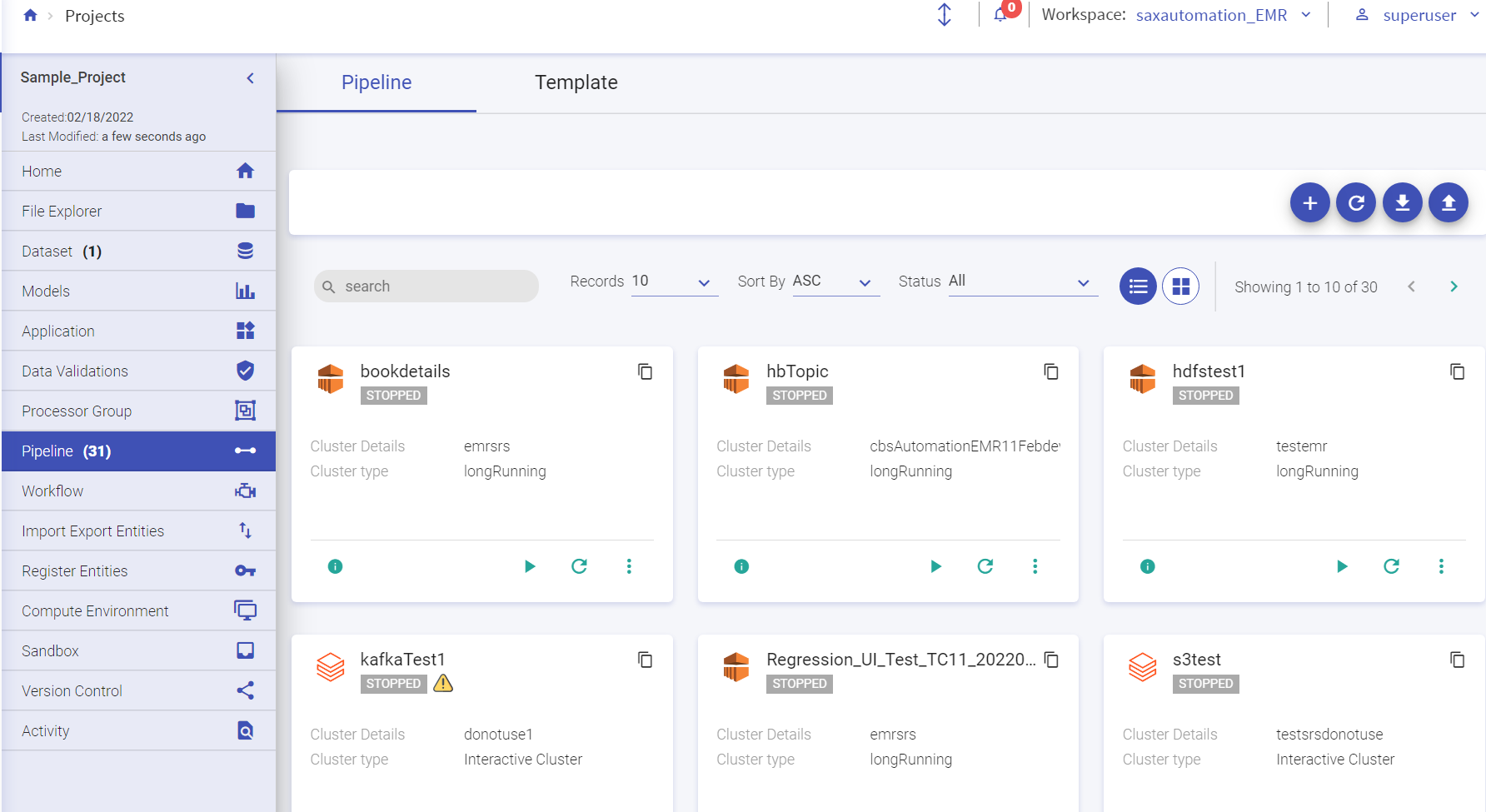Click the upload pipeline button
Viewport: 1486px width, 812px height.
click(x=1449, y=202)
